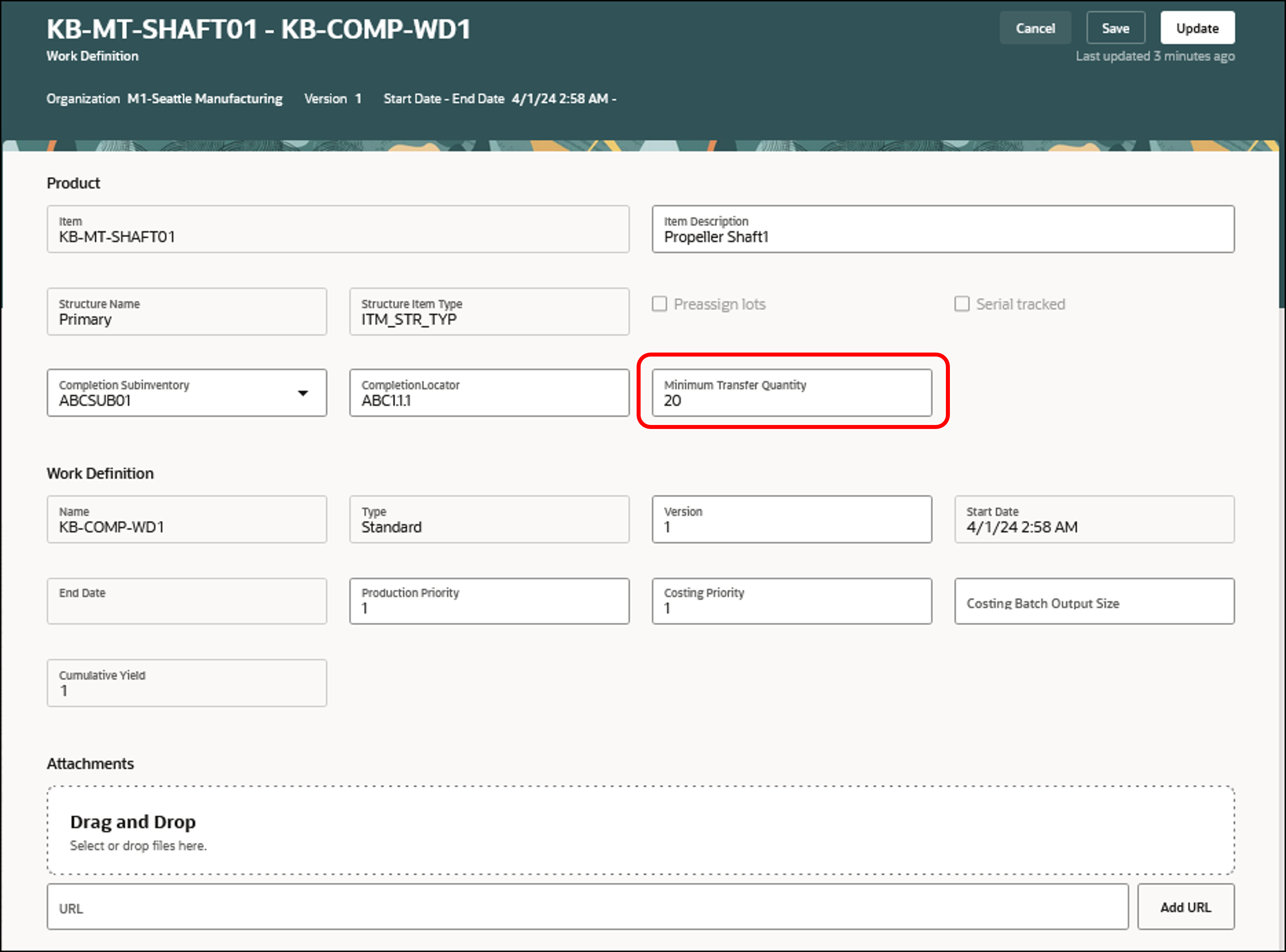1286x952 pixels.
Task: Click the Drag and Drop attachment area
Action: (x=640, y=830)
